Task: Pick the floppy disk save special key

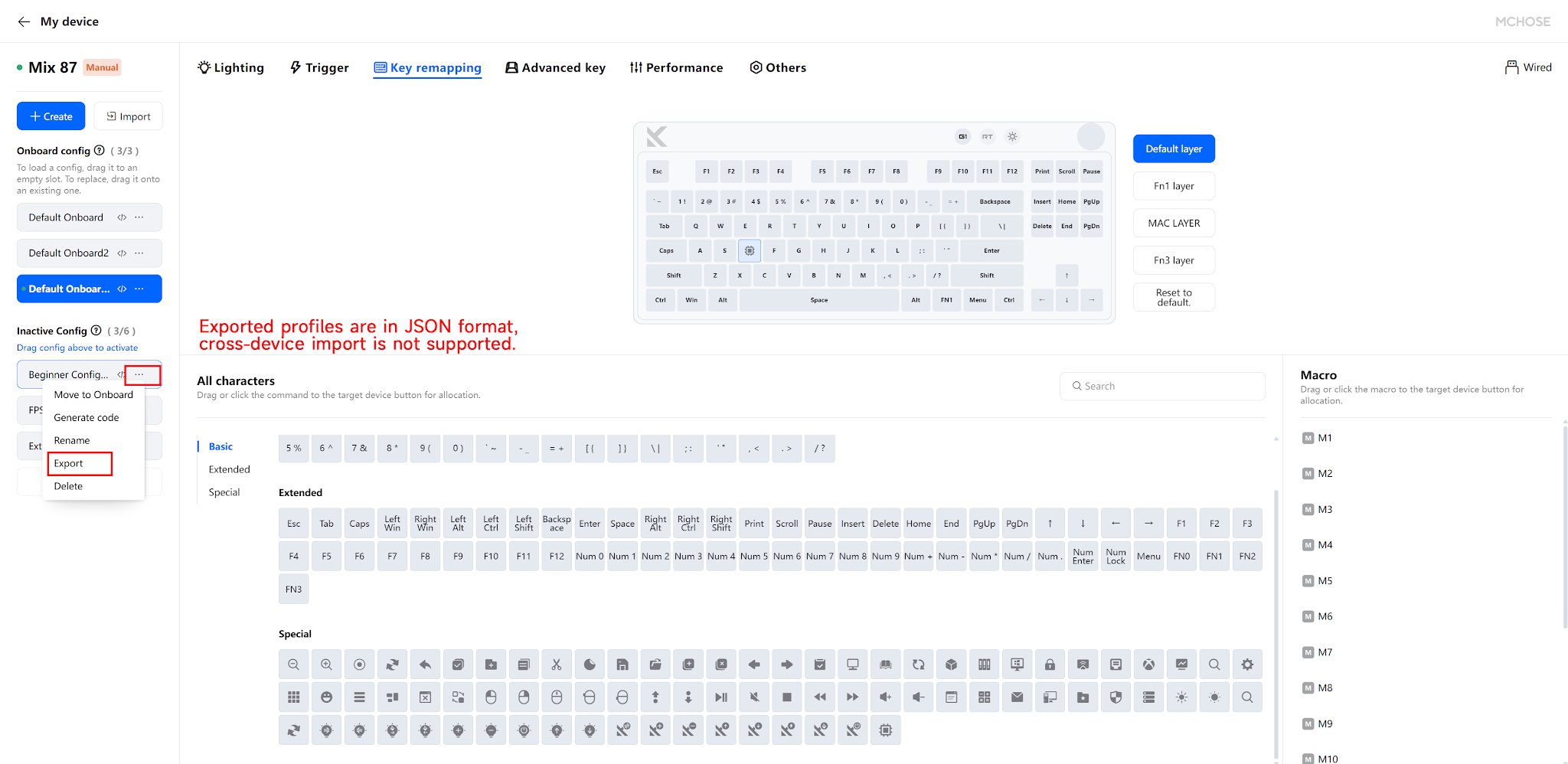Action: 622,664
